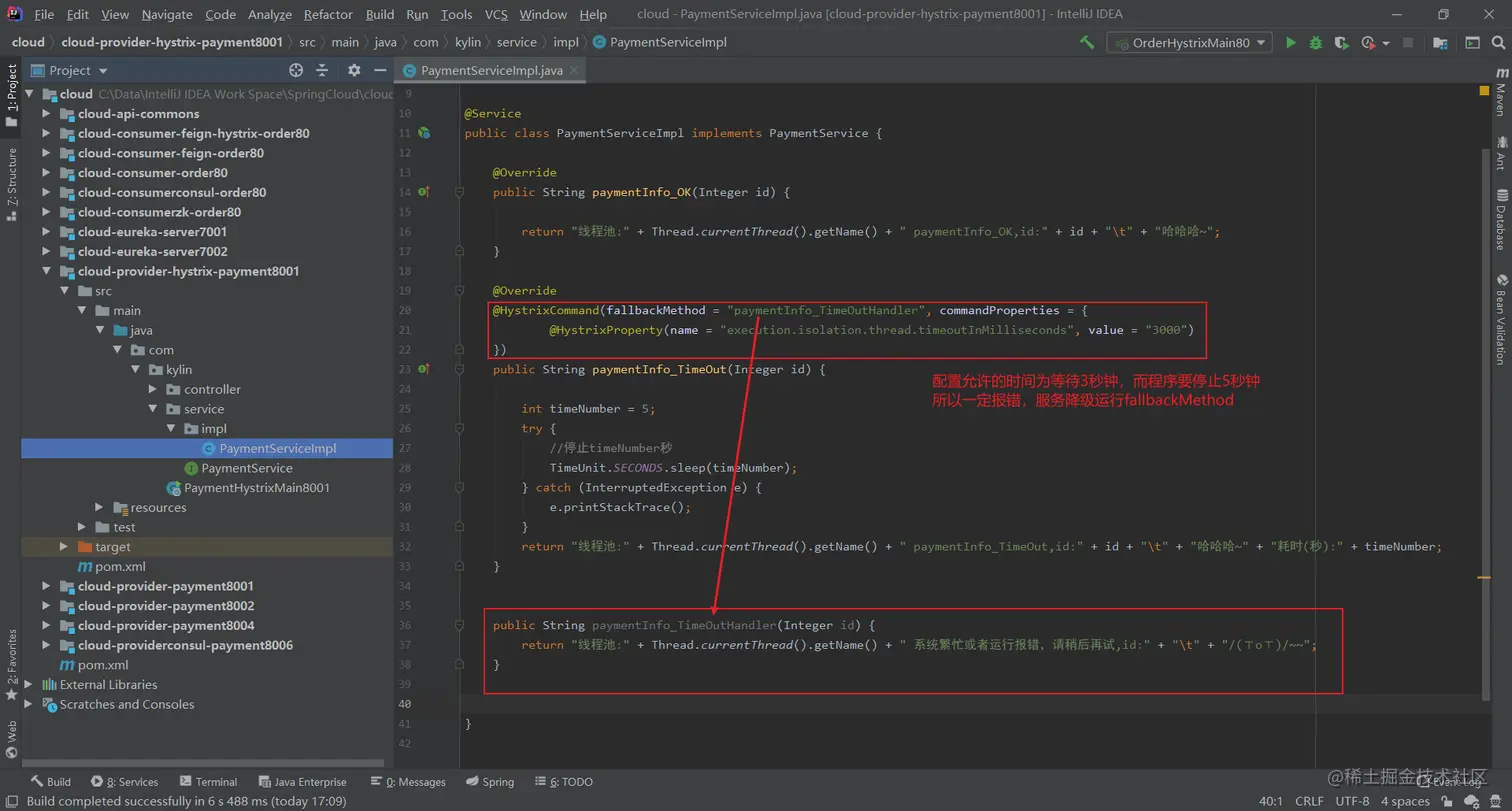Open the 0: Messages tool window
The height and width of the screenshot is (811, 1512).
coord(408,782)
